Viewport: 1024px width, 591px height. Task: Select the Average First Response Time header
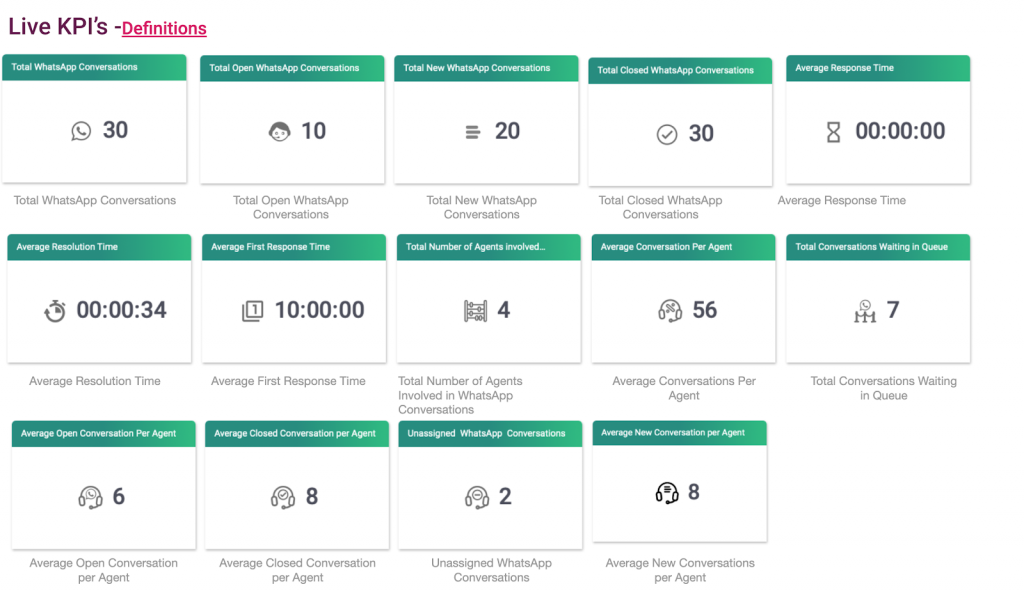(x=294, y=247)
